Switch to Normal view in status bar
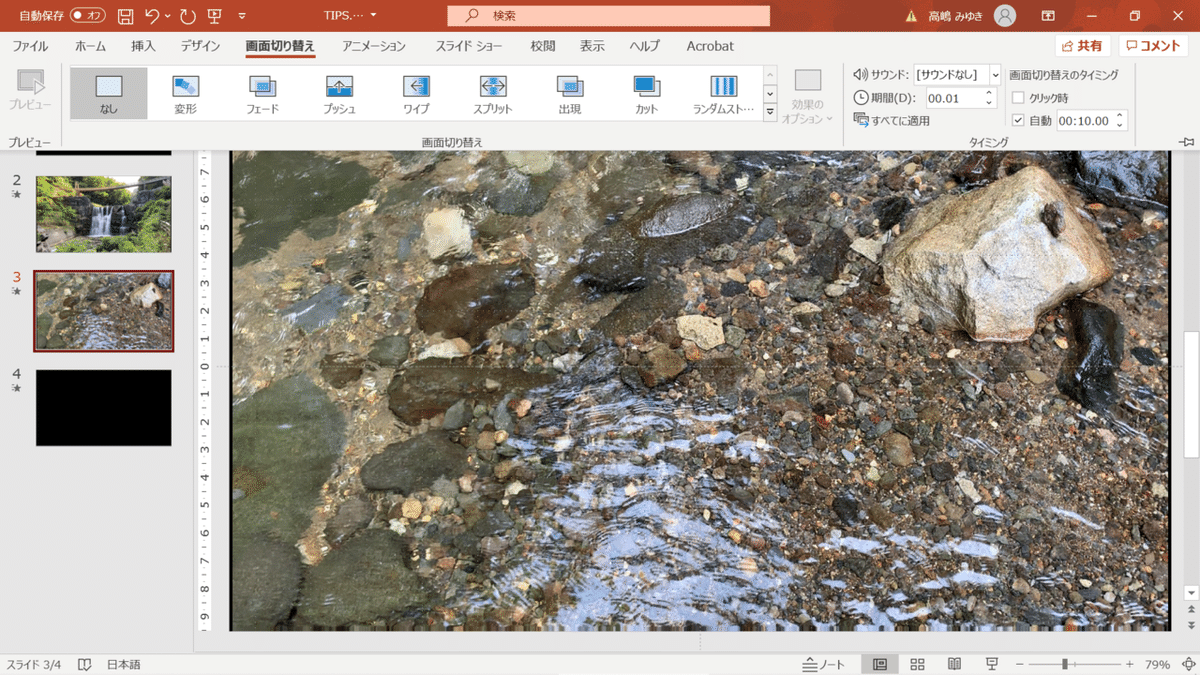 click(x=880, y=664)
